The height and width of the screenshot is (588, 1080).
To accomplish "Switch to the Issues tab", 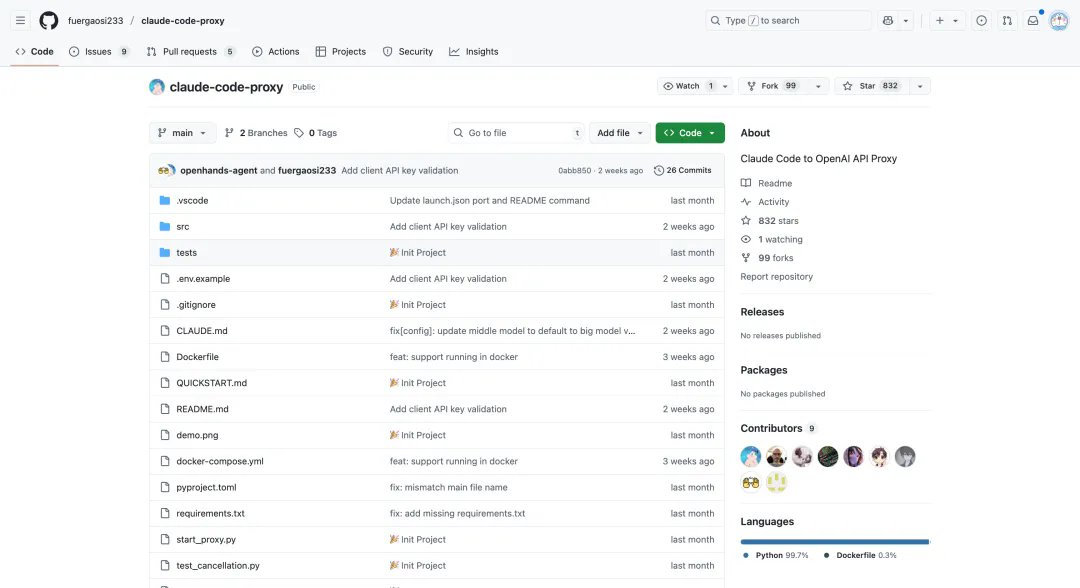I will coord(99,52).
